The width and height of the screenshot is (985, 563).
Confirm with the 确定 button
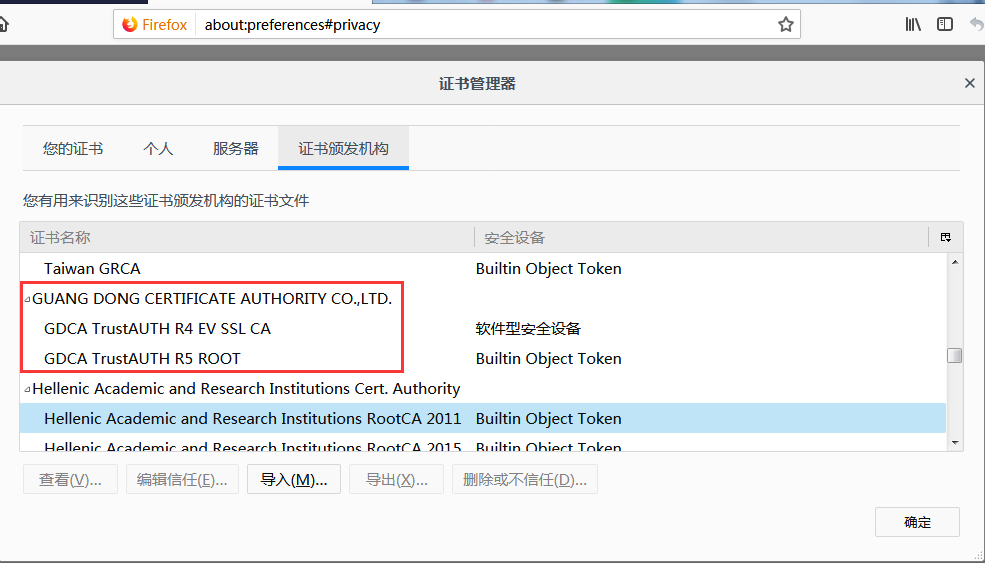click(917, 522)
